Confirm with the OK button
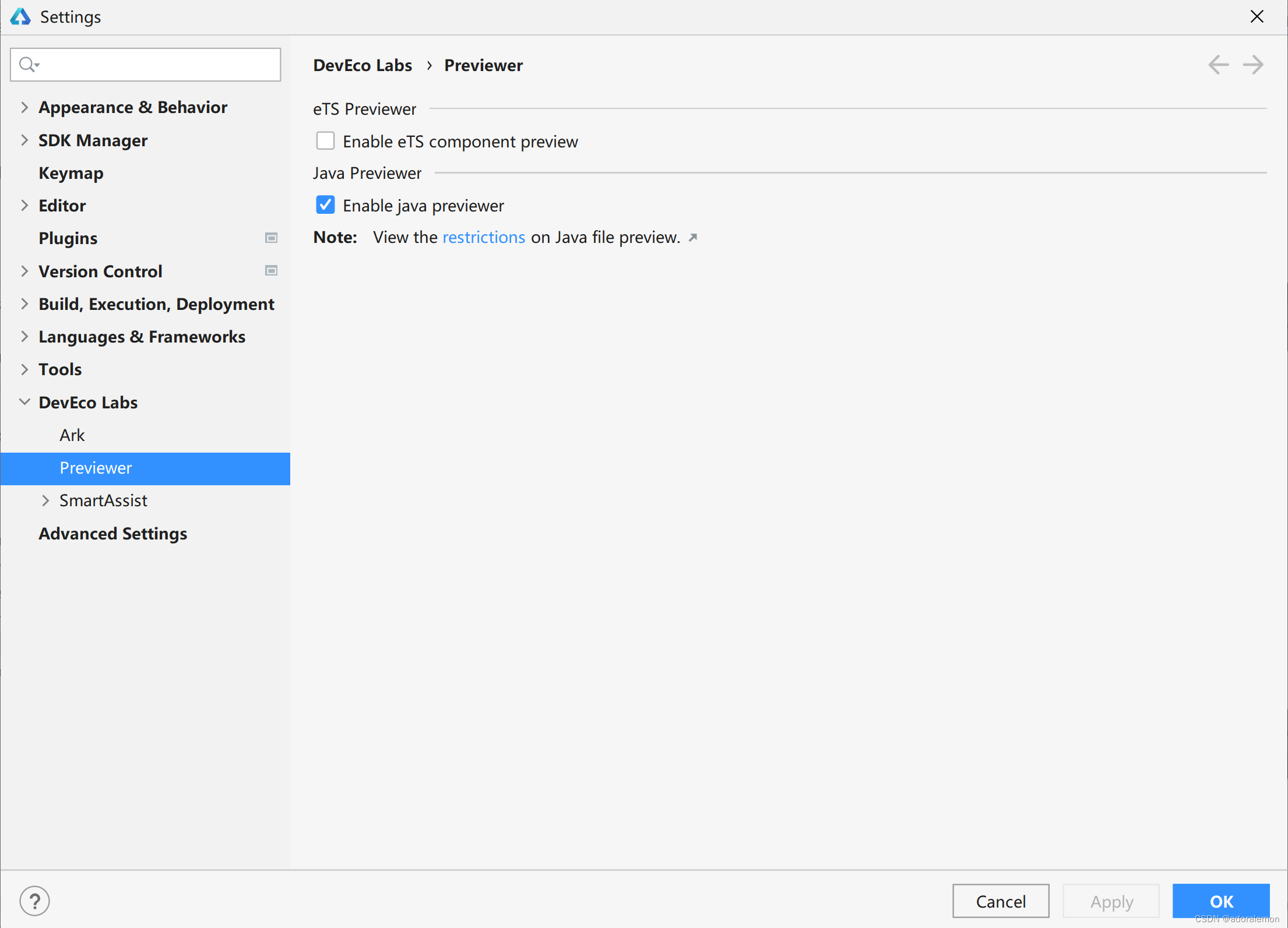Screen dimensions: 1288x928 (1221, 901)
